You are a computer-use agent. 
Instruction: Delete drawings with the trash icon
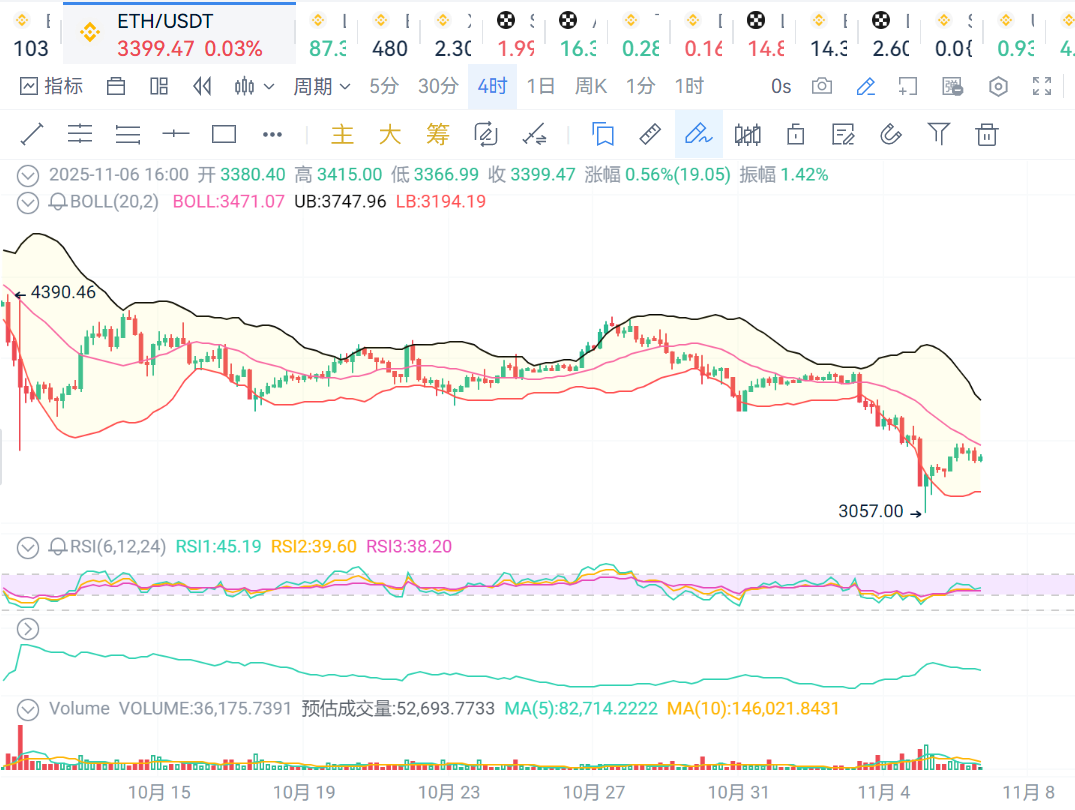coord(987,134)
